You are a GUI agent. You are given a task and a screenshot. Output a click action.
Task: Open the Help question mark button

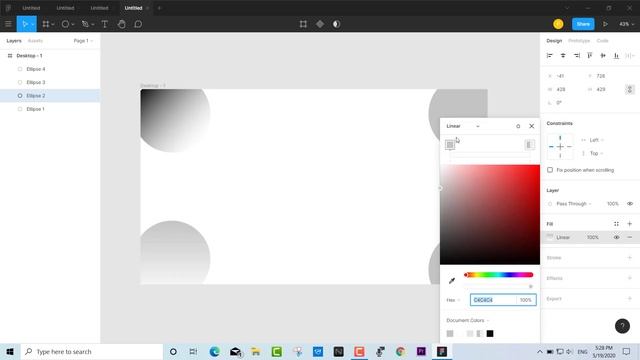point(622,326)
